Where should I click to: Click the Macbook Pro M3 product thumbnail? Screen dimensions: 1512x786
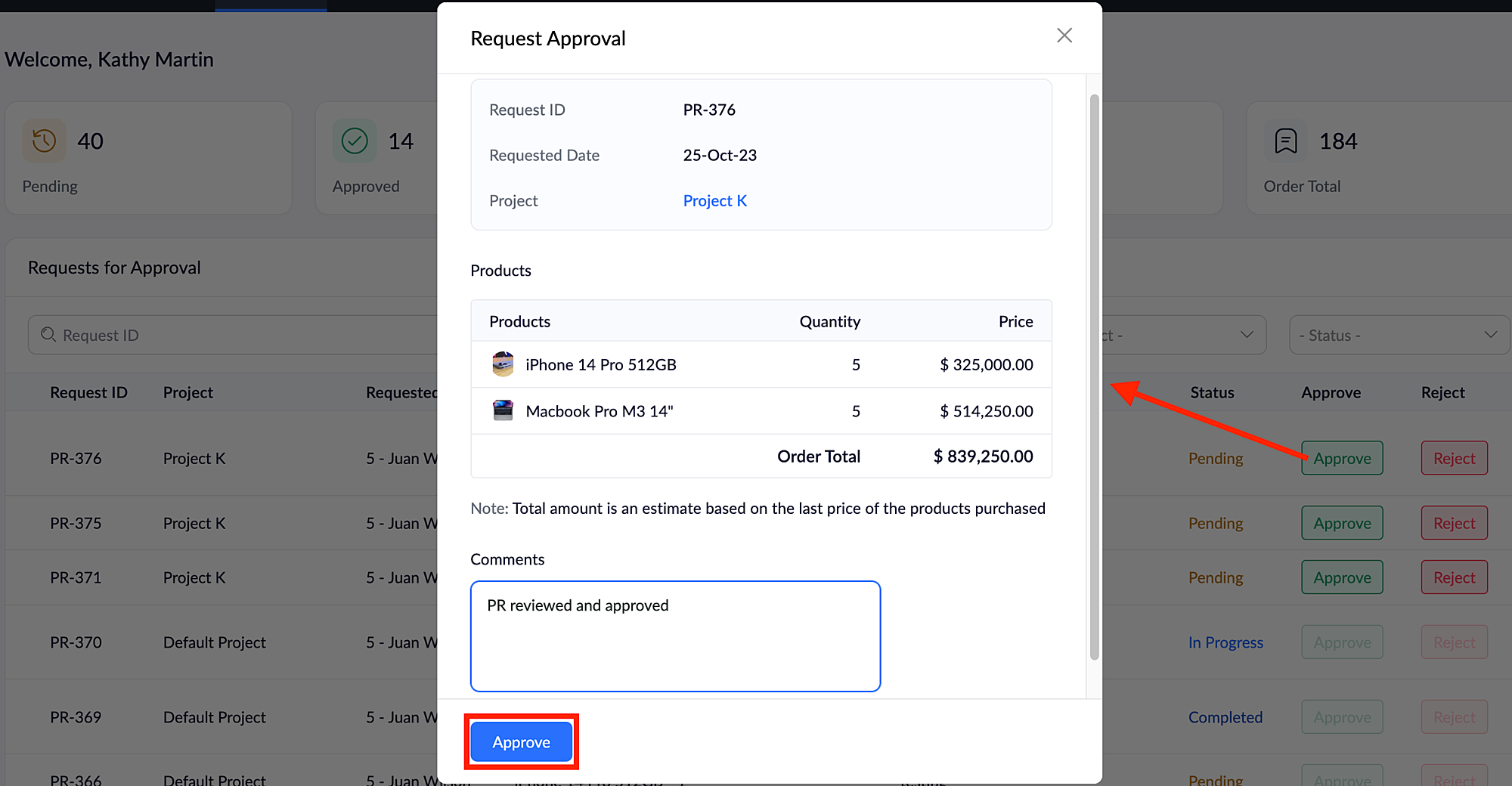tap(503, 411)
